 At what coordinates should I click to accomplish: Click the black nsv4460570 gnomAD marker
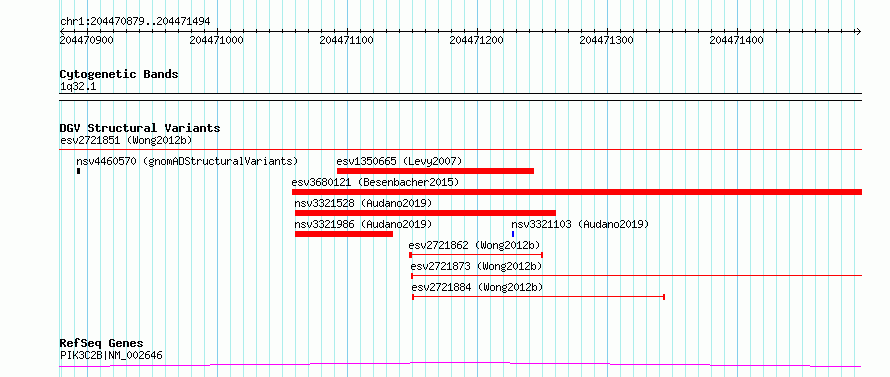pos(78,171)
